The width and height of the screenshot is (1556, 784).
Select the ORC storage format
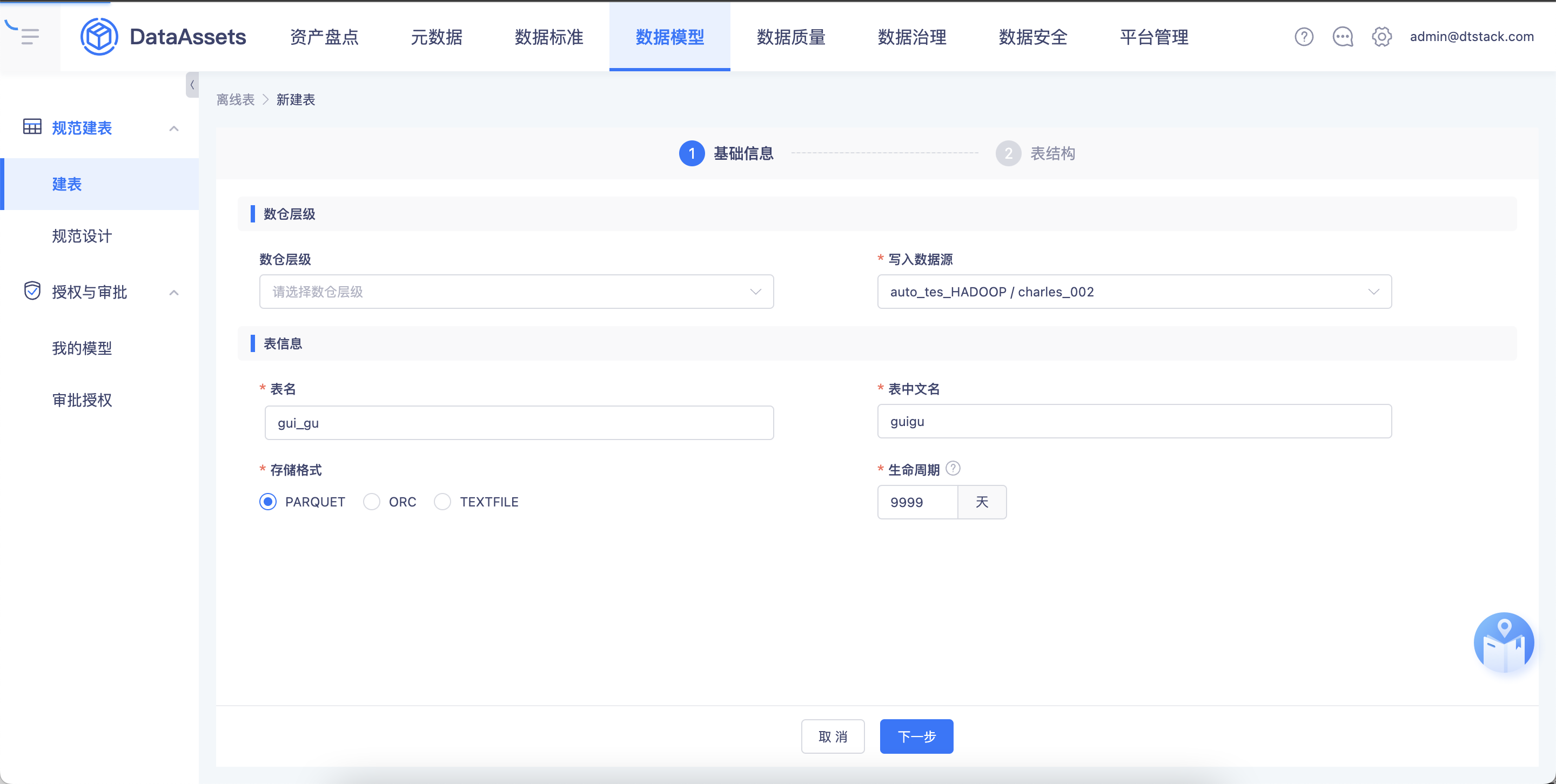click(x=372, y=502)
